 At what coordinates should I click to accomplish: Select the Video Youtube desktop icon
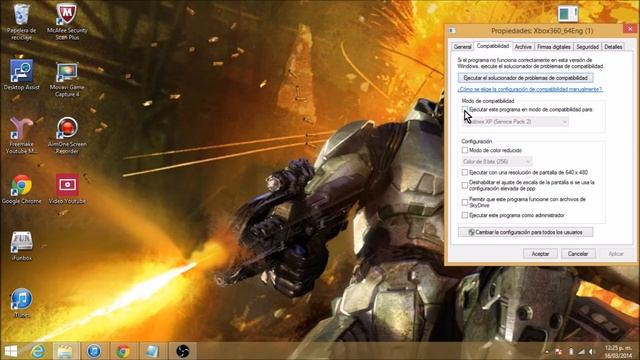pos(67,189)
